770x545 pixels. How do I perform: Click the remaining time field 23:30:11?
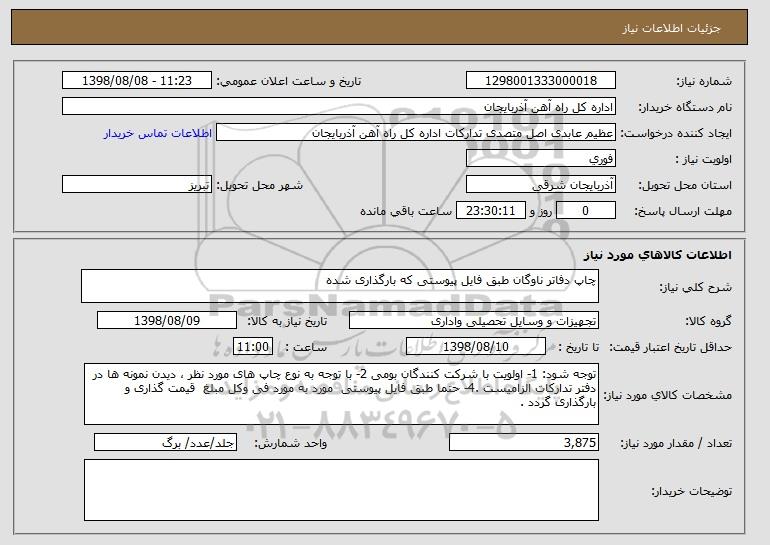491,211
